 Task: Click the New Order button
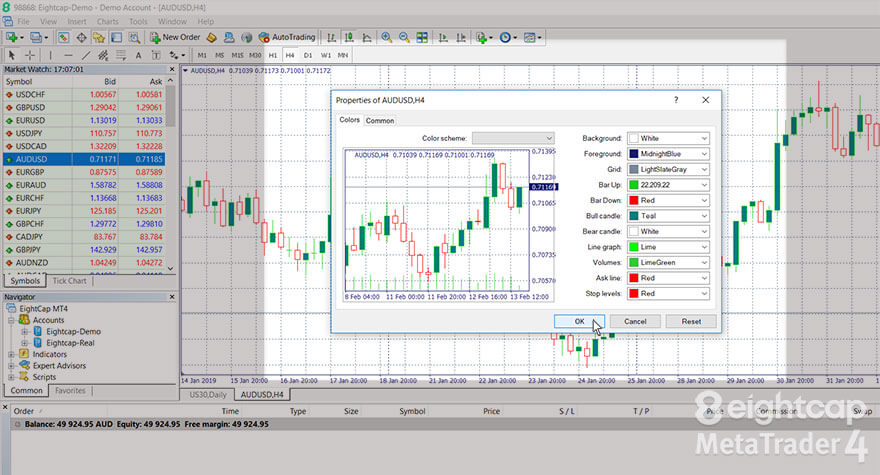pyautogui.click(x=175, y=37)
